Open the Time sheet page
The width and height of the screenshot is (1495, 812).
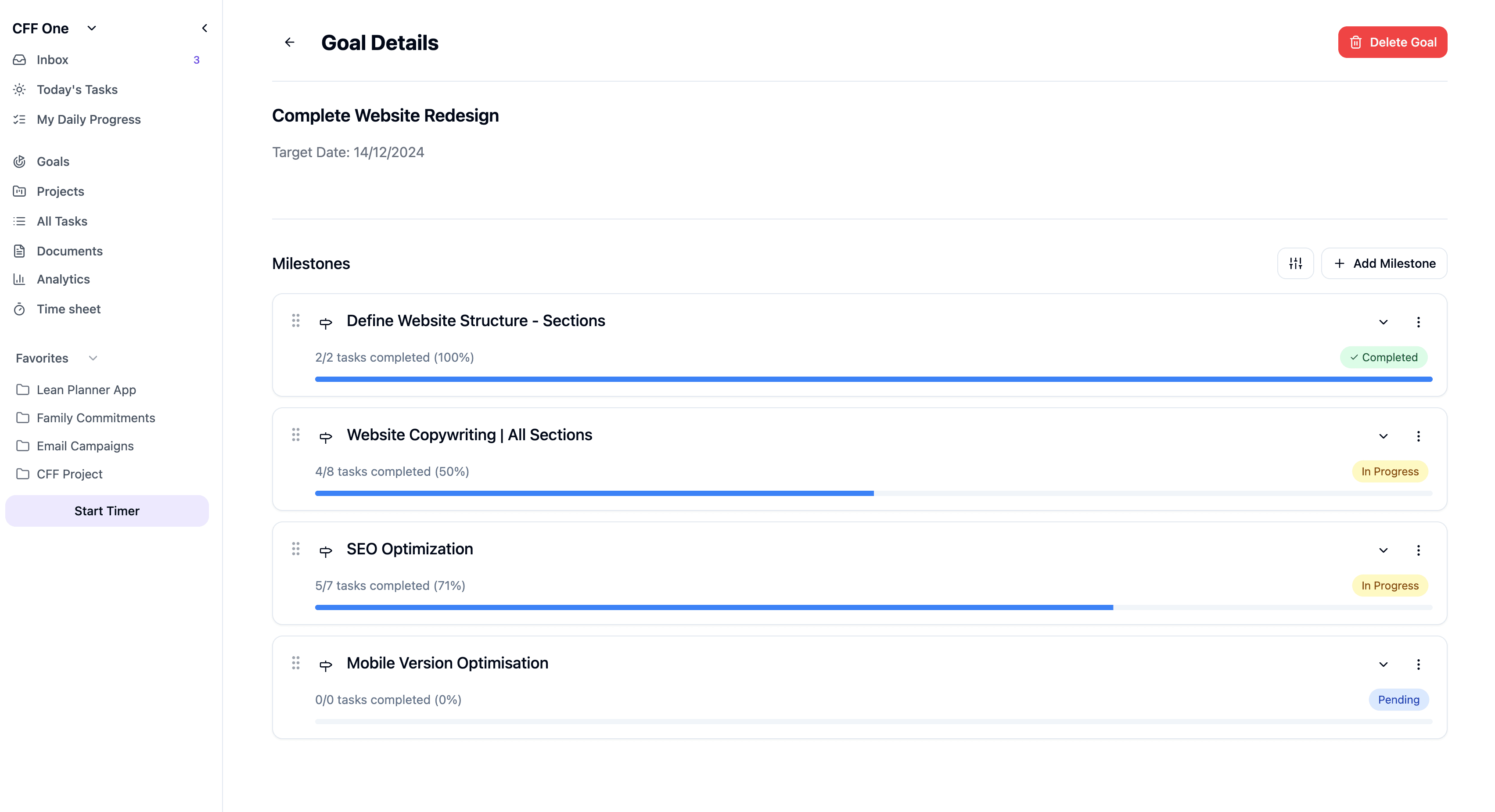coord(68,309)
